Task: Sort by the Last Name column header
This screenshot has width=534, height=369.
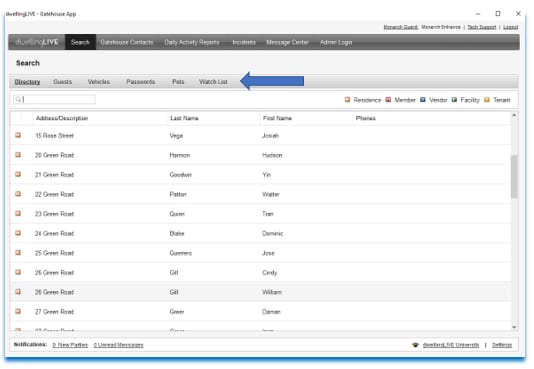Action: [184, 118]
